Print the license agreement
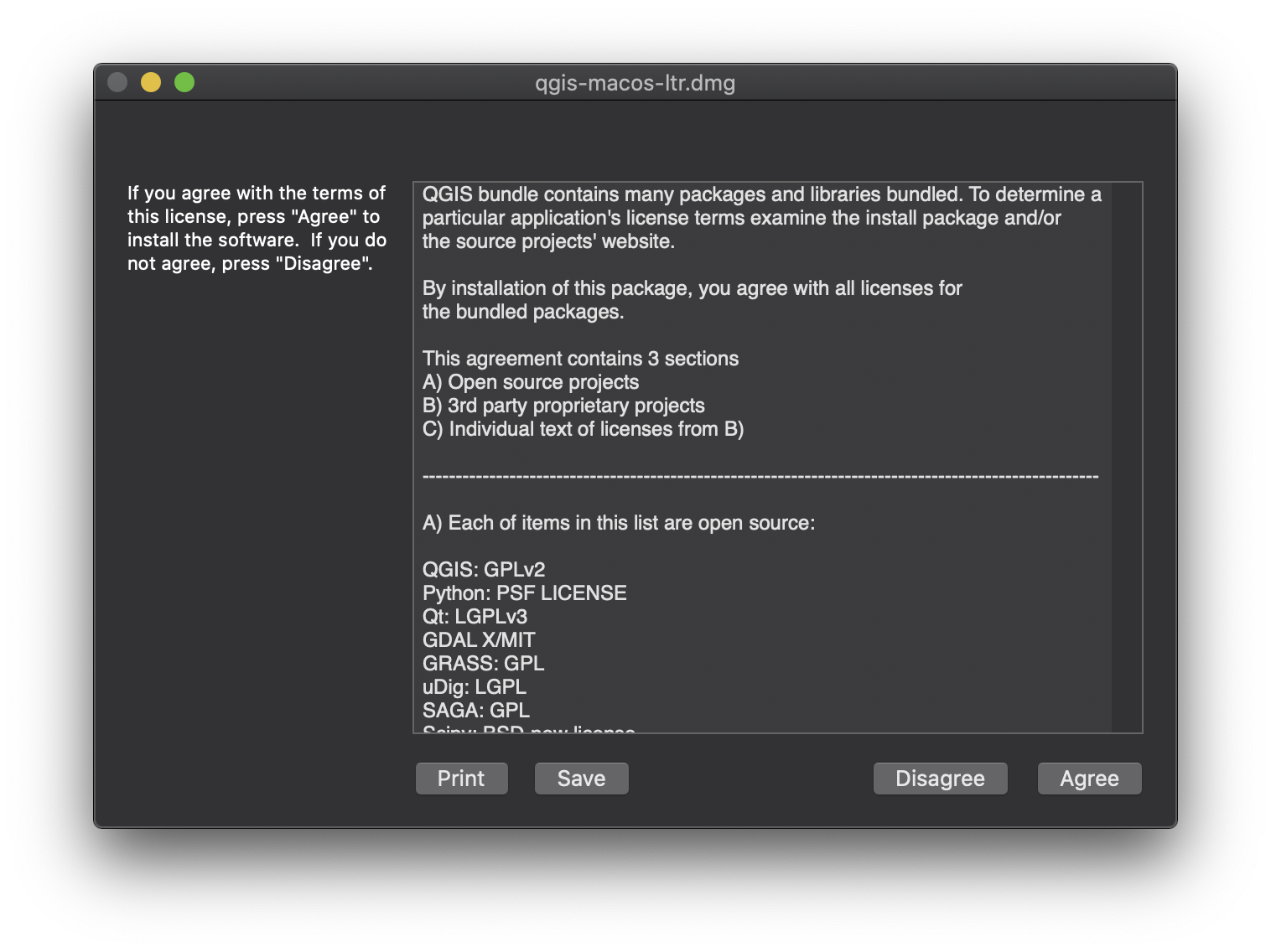Viewport: 1271px width, 952px height. pyautogui.click(x=461, y=779)
